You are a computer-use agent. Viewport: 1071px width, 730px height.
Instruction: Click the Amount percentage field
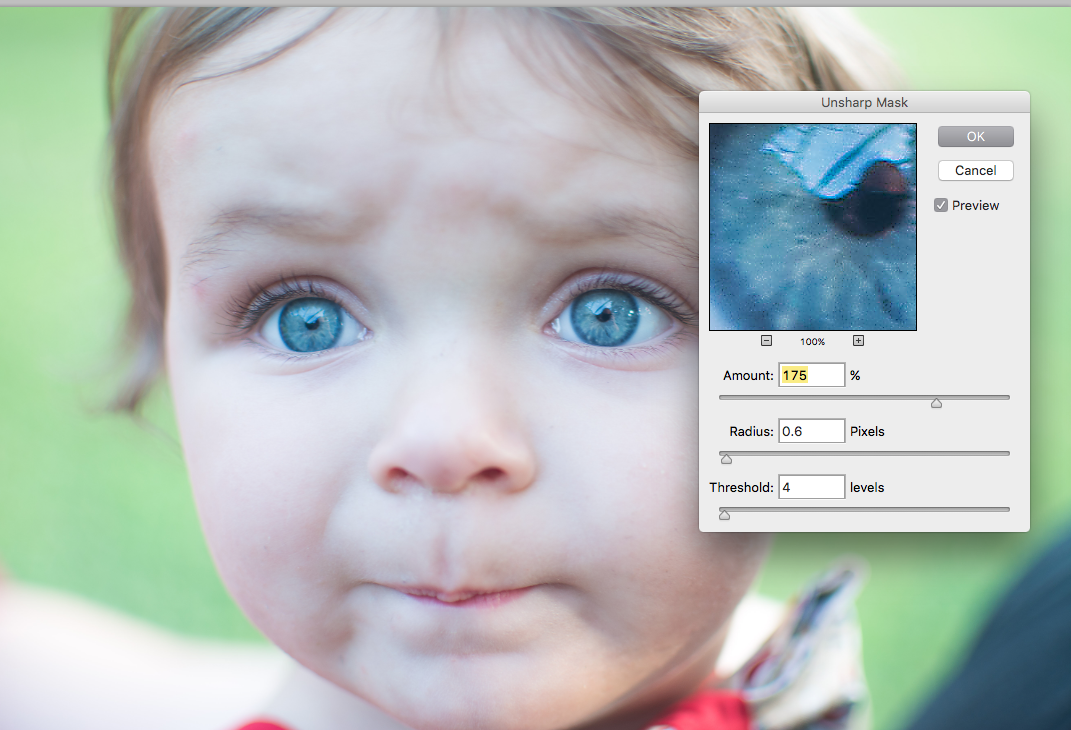811,375
